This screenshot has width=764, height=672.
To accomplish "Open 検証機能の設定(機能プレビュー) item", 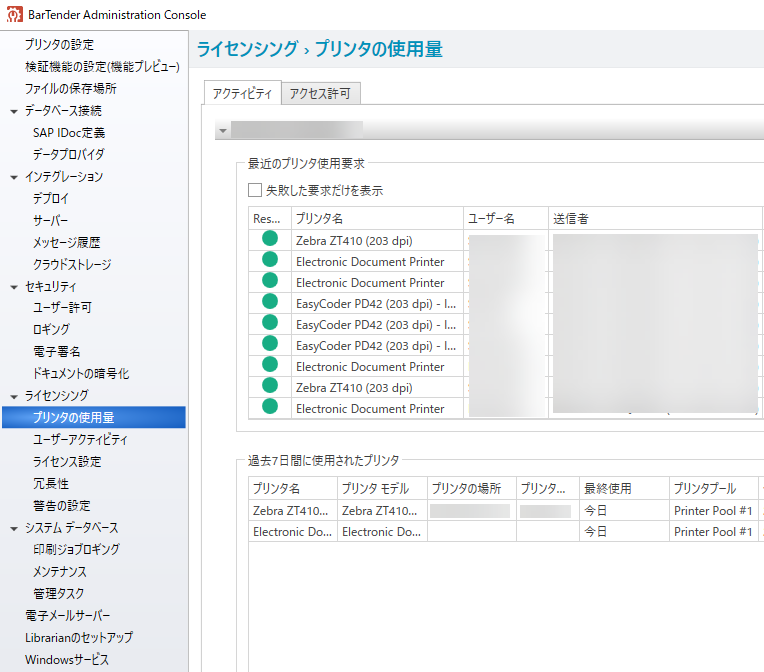I will pos(102,66).
